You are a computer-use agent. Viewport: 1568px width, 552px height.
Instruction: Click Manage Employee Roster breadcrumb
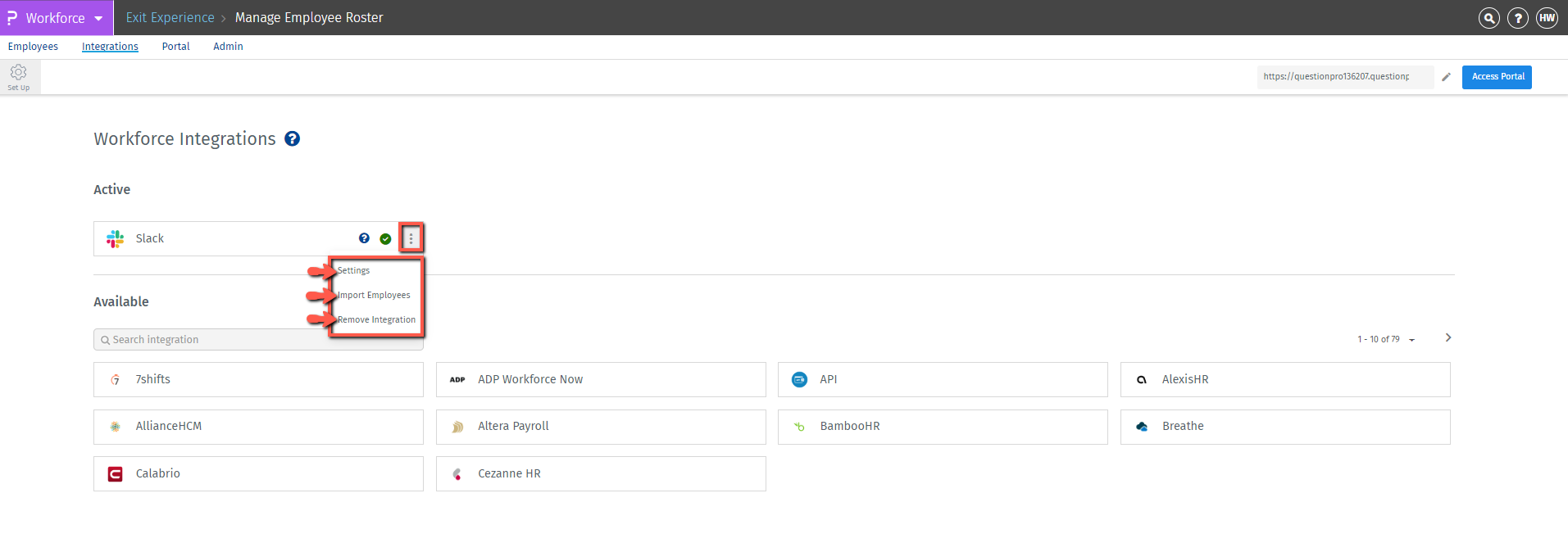[x=309, y=17]
